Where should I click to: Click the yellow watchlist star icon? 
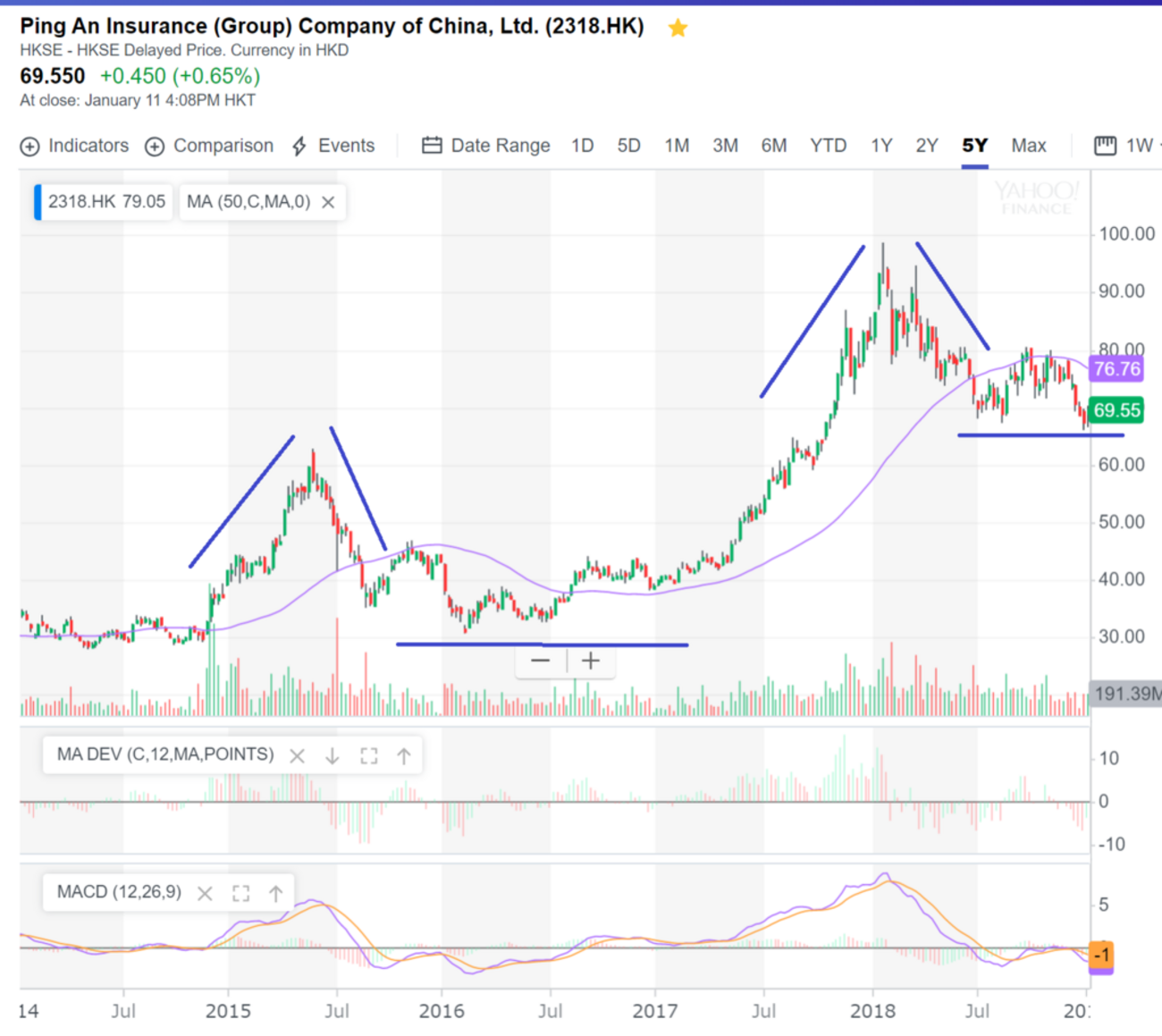click(x=678, y=28)
